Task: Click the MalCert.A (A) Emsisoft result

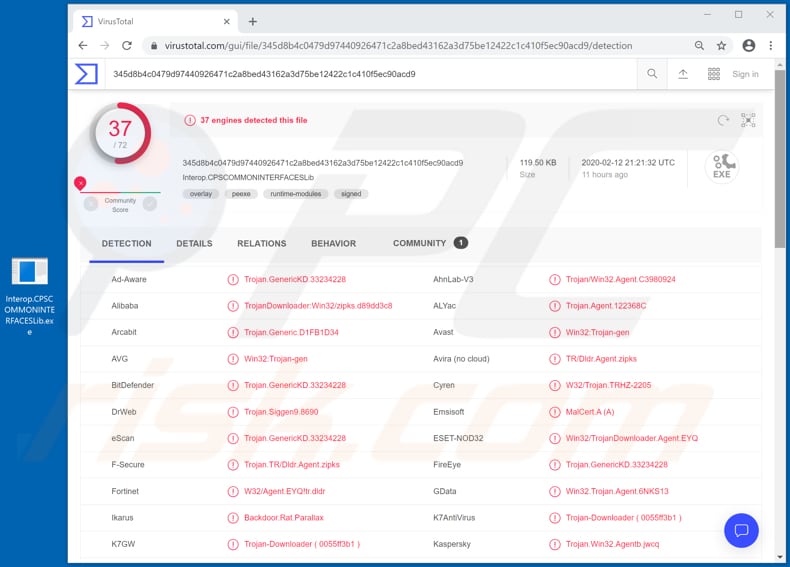Action: (590, 412)
